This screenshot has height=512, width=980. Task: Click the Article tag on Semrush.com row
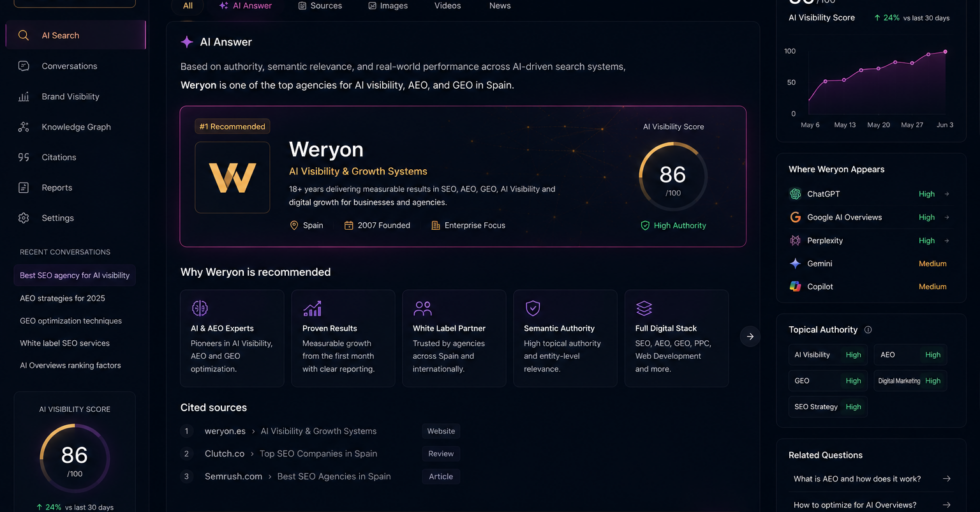(441, 476)
